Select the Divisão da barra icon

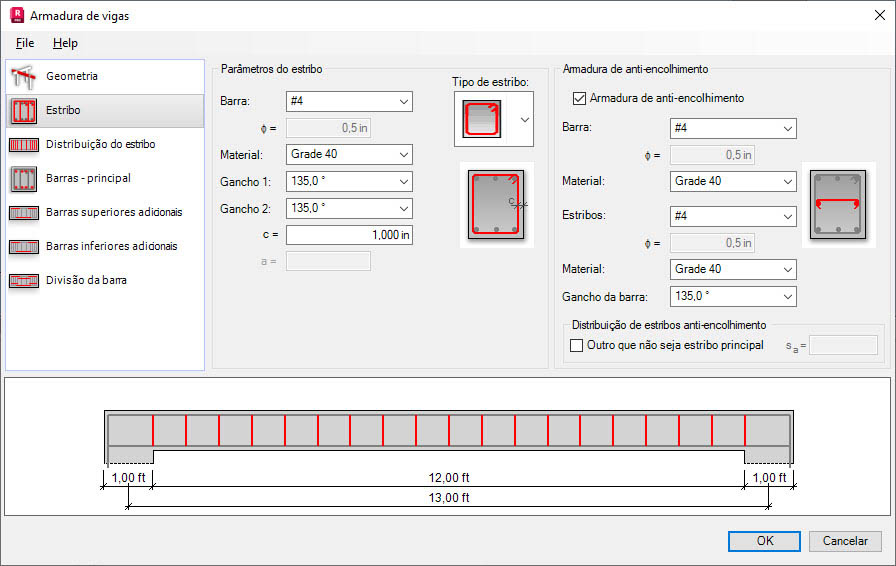(x=23, y=281)
